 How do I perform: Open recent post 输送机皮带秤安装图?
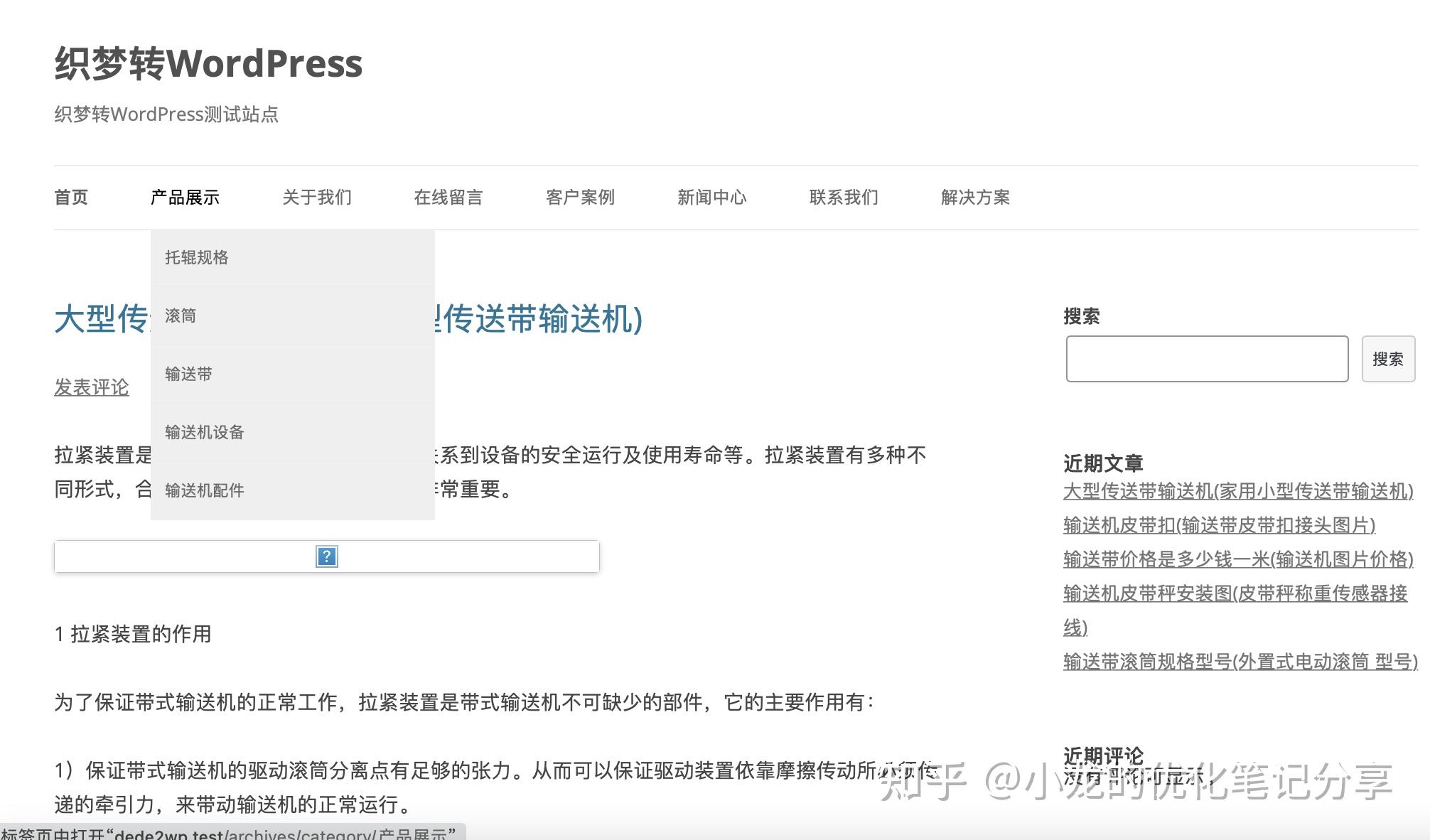[x=1235, y=610]
